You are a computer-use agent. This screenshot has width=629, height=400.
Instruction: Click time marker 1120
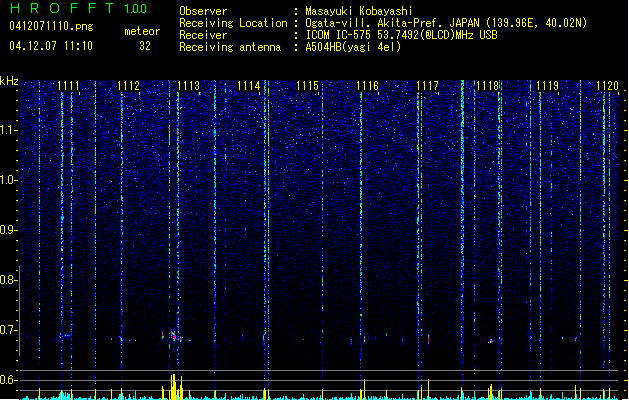click(x=607, y=86)
